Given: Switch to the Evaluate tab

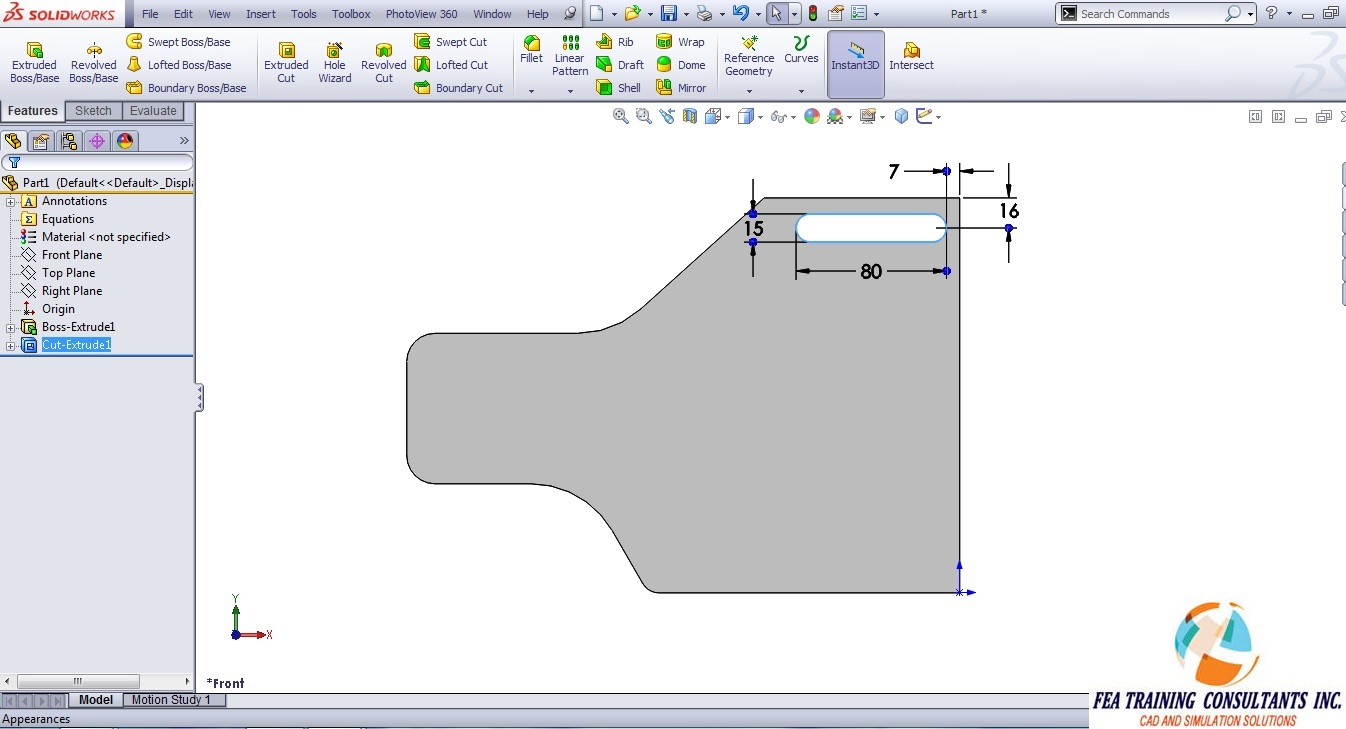Looking at the screenshot, I should point(153,111).
